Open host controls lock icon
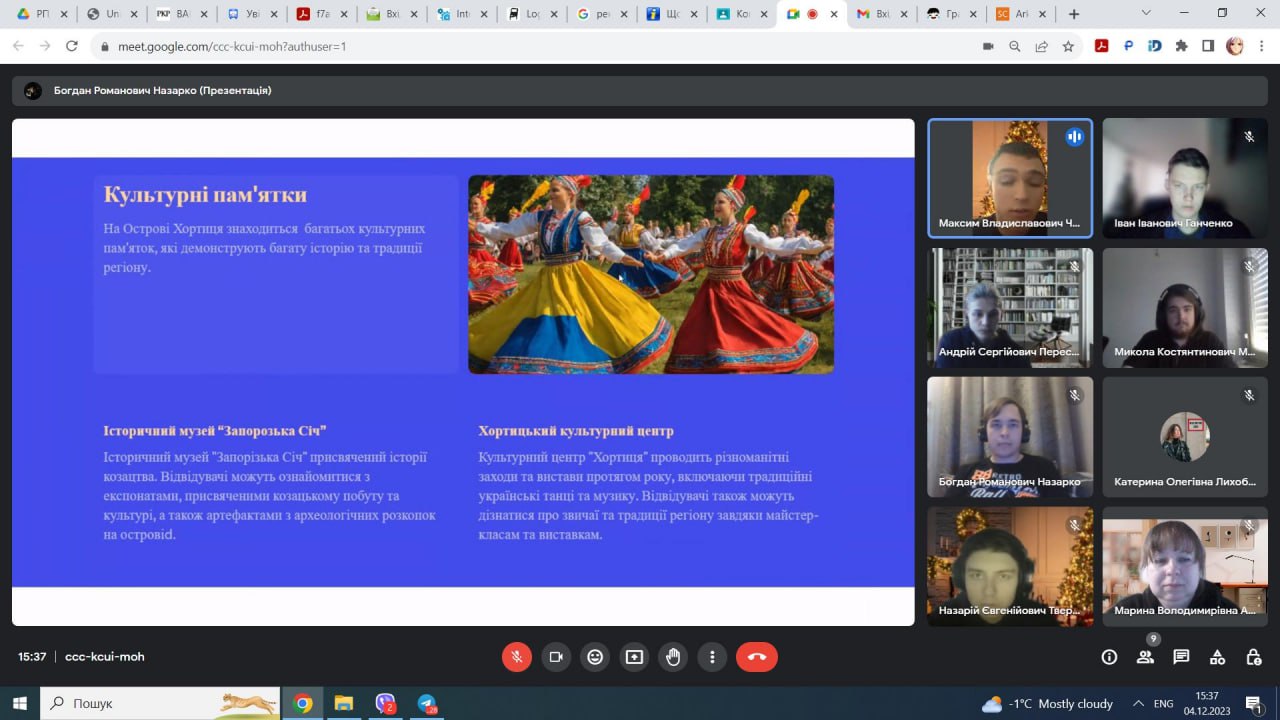The width and height of the screenshot is (1280, 720). pos(1253,657)
